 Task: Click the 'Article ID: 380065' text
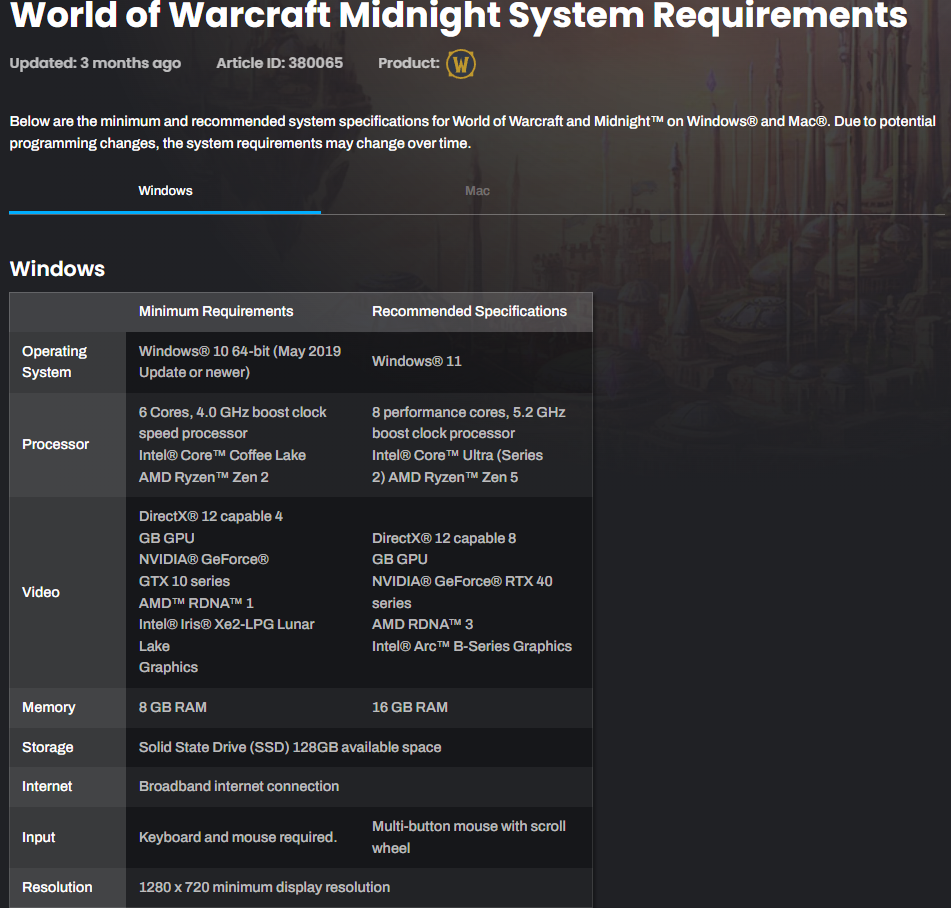pos(280,63)
